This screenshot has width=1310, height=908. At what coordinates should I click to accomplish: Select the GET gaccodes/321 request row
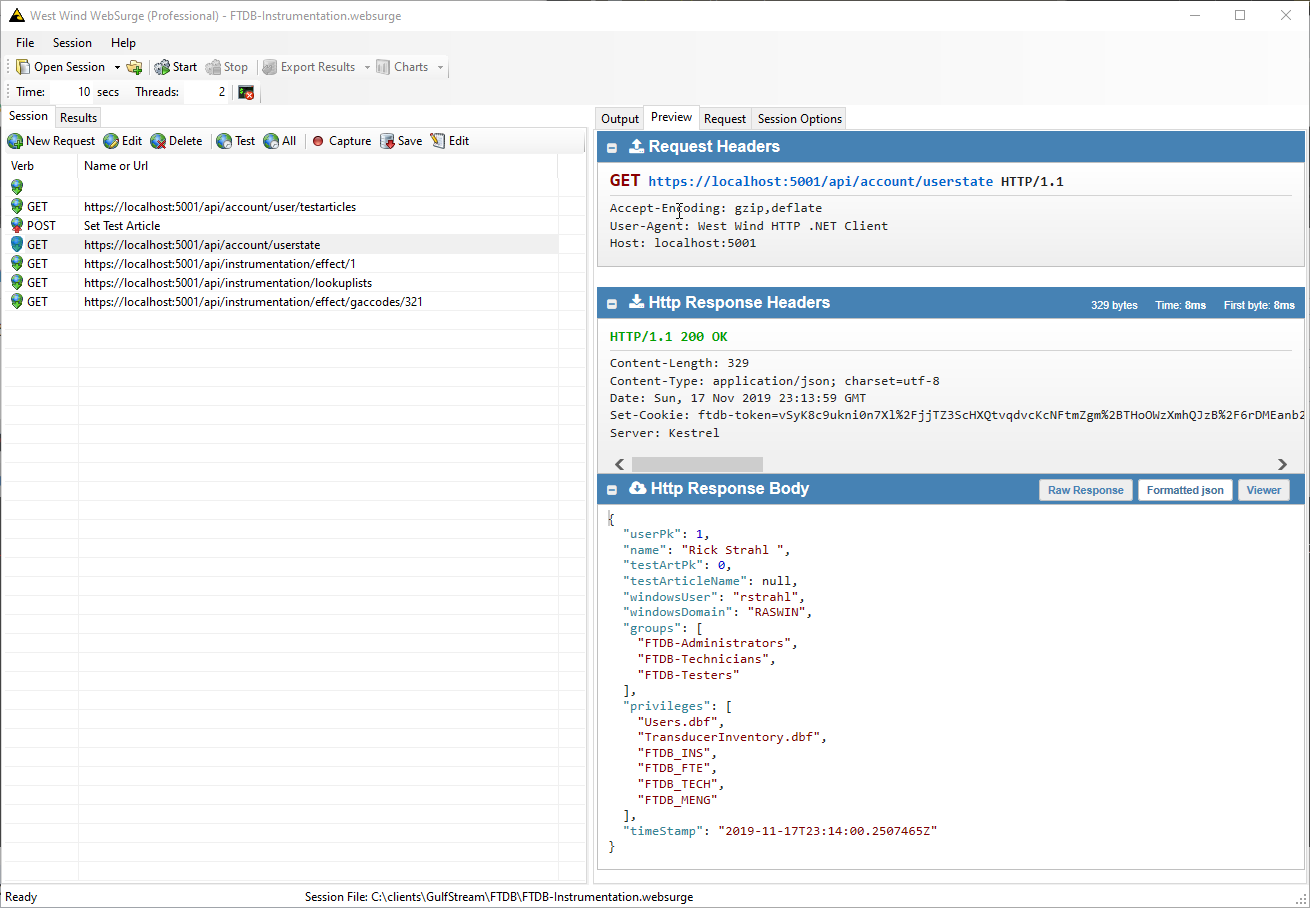281,302
